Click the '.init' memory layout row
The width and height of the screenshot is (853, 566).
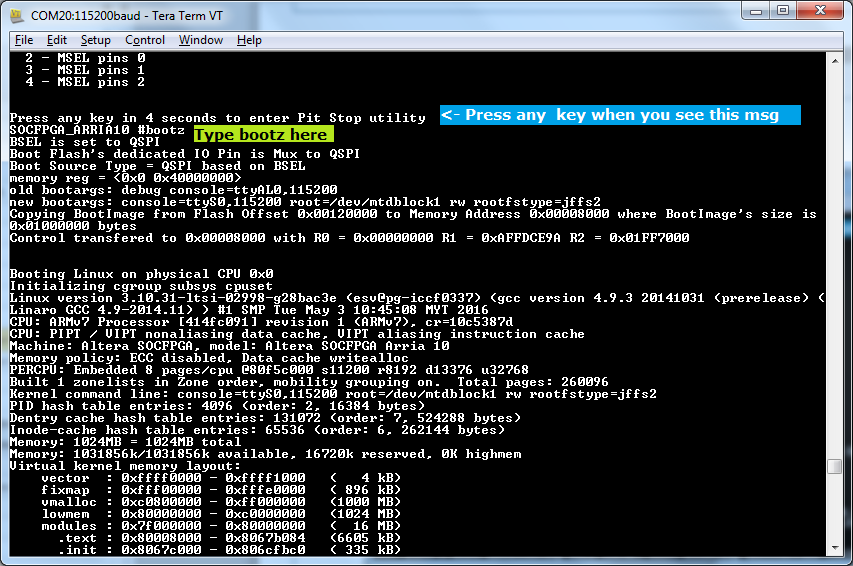229,550
